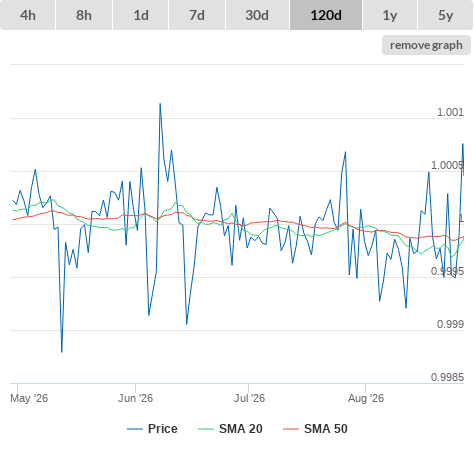Click the active 120d range tab
This screenshot has height=455, width=474.
tap(326, 15)
